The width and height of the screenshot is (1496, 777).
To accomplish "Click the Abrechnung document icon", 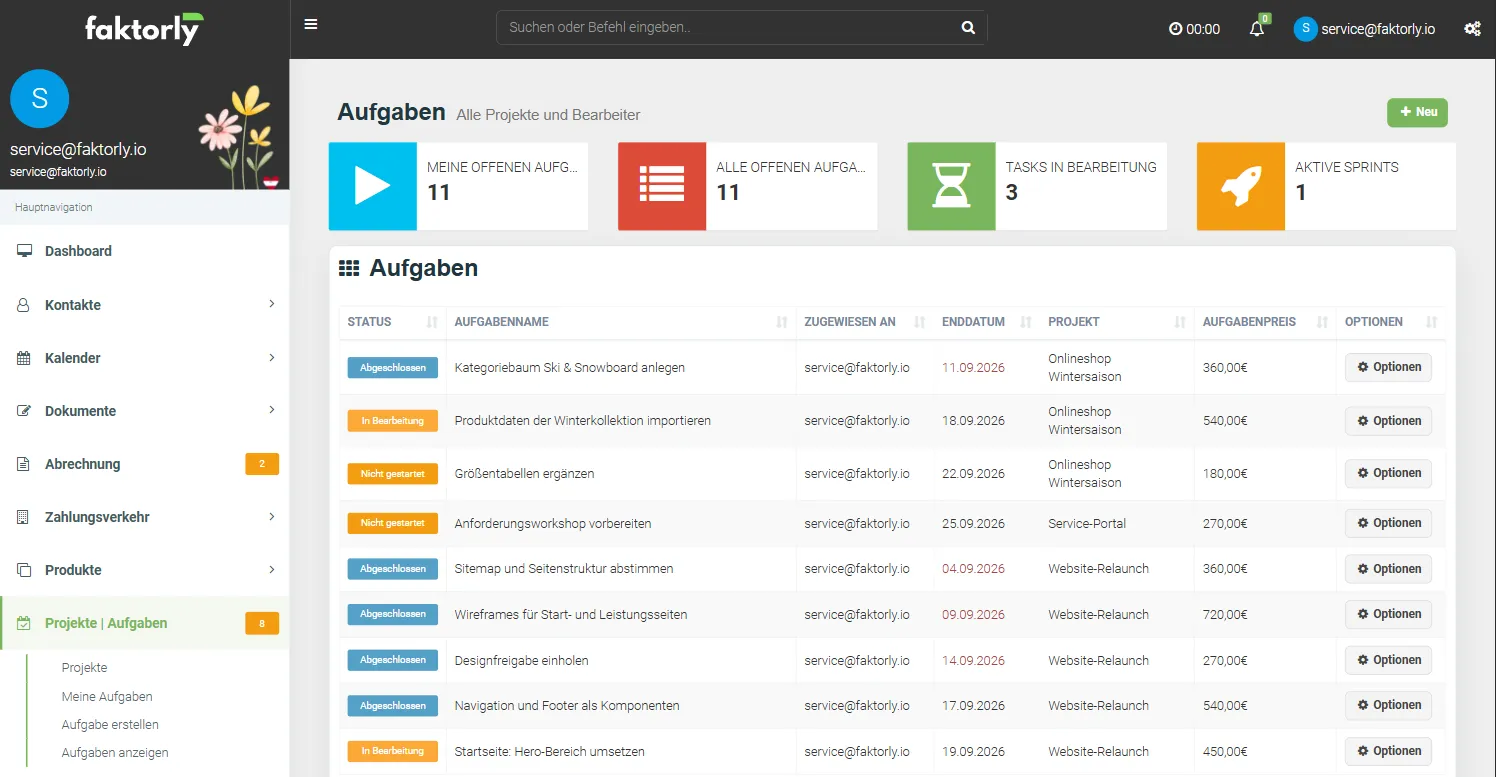I will coord(24,464).
